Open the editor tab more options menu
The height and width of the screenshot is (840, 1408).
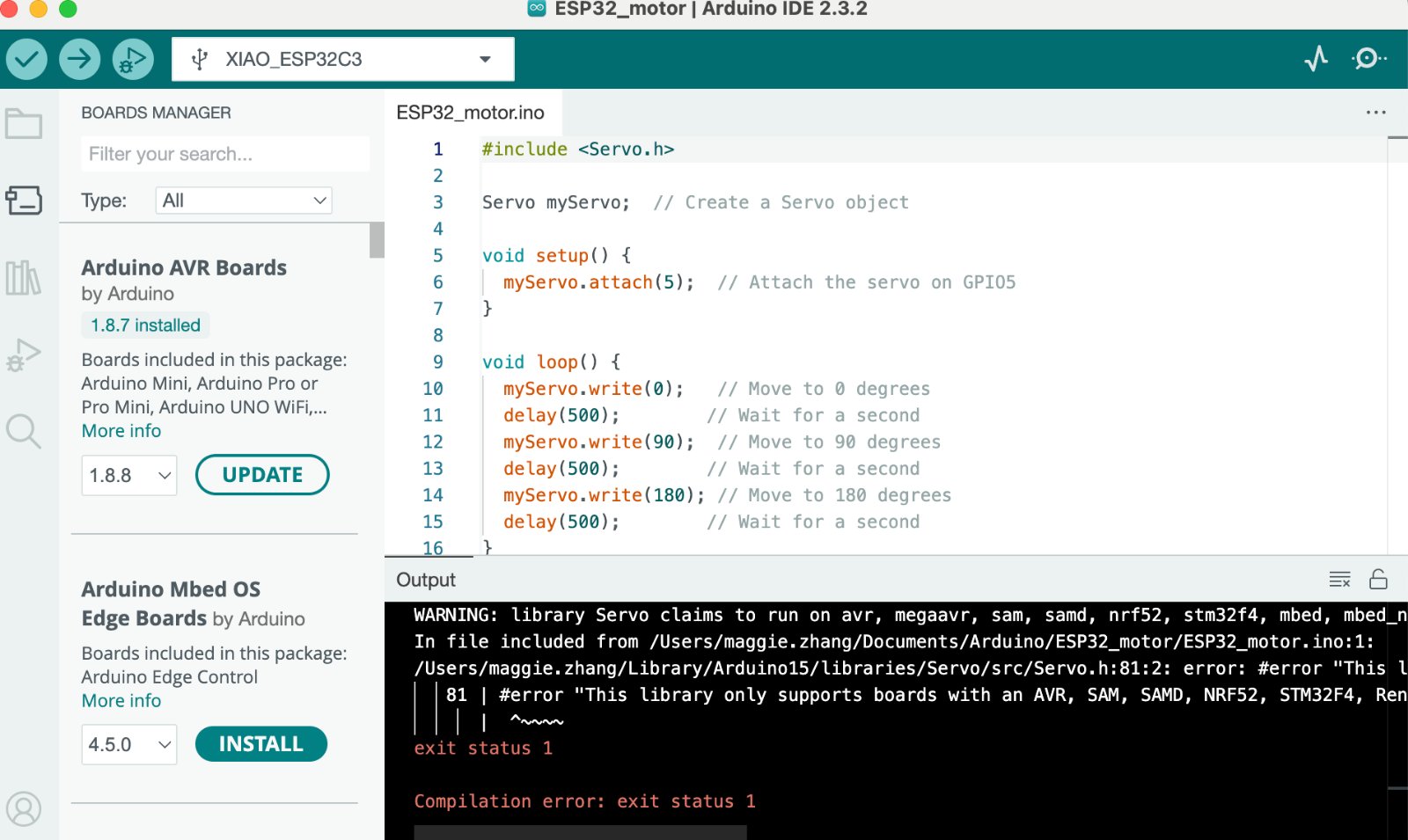pyautogui.click(x=1376, y=113)
